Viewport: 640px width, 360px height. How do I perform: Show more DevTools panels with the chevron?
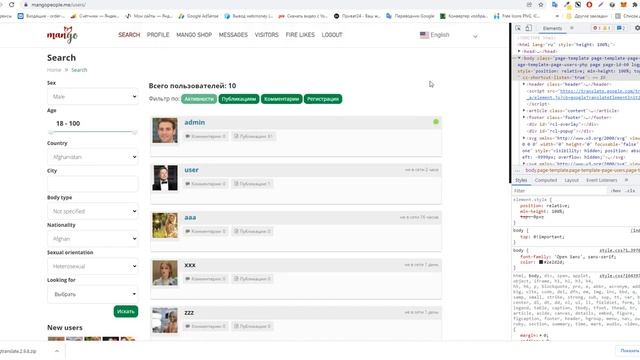coord(572,28)
